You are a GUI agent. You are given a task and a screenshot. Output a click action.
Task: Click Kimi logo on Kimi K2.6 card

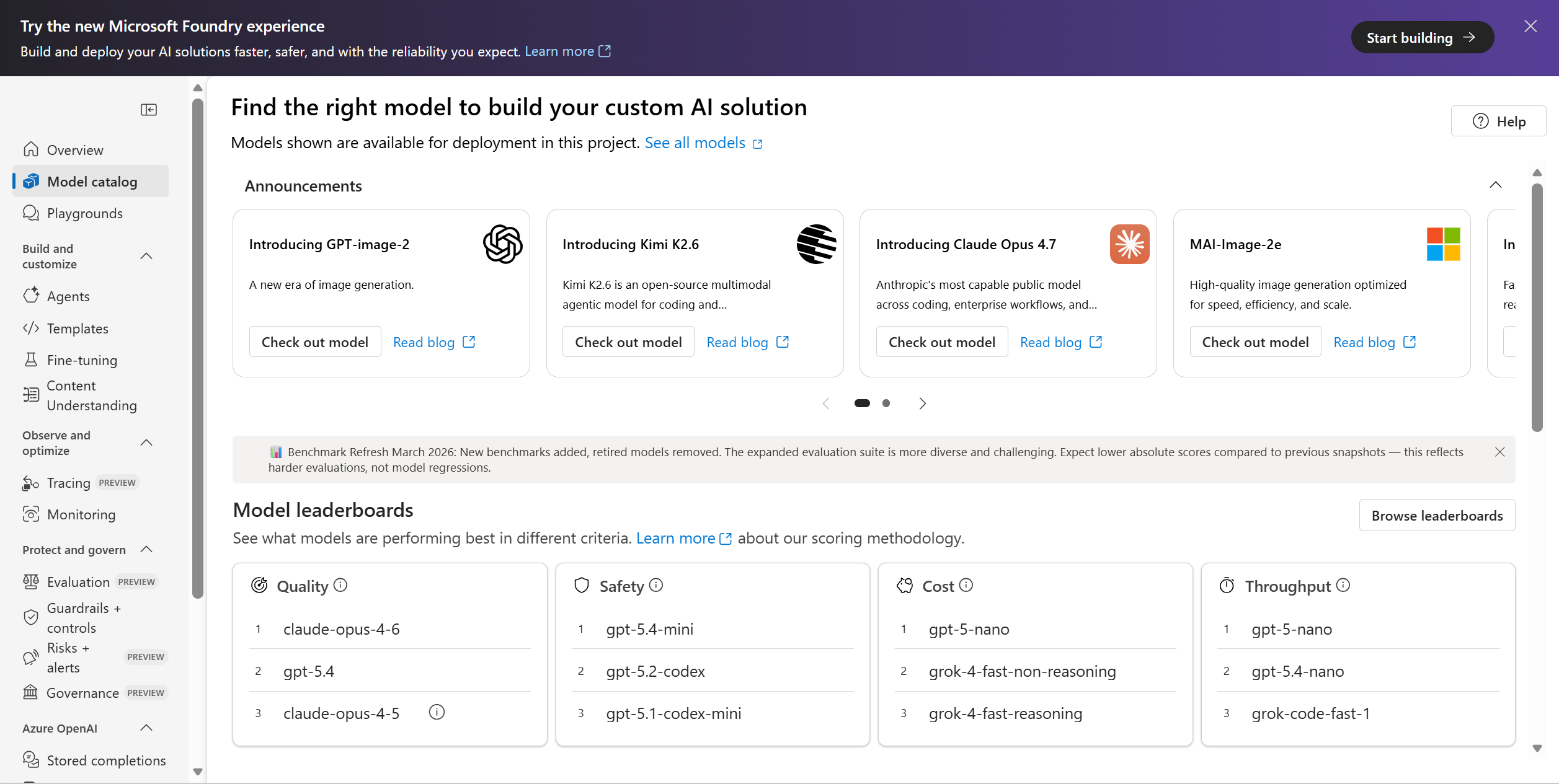coord(816,244)
